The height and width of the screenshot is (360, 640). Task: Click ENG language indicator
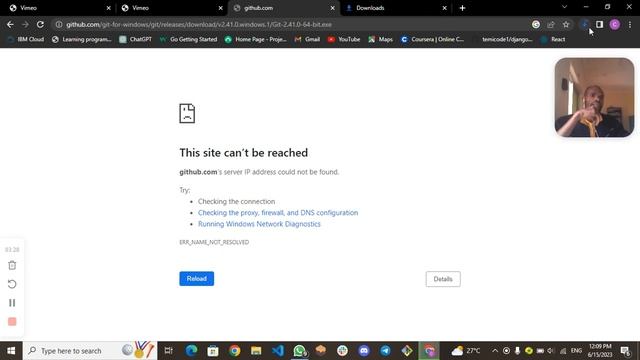576,351
